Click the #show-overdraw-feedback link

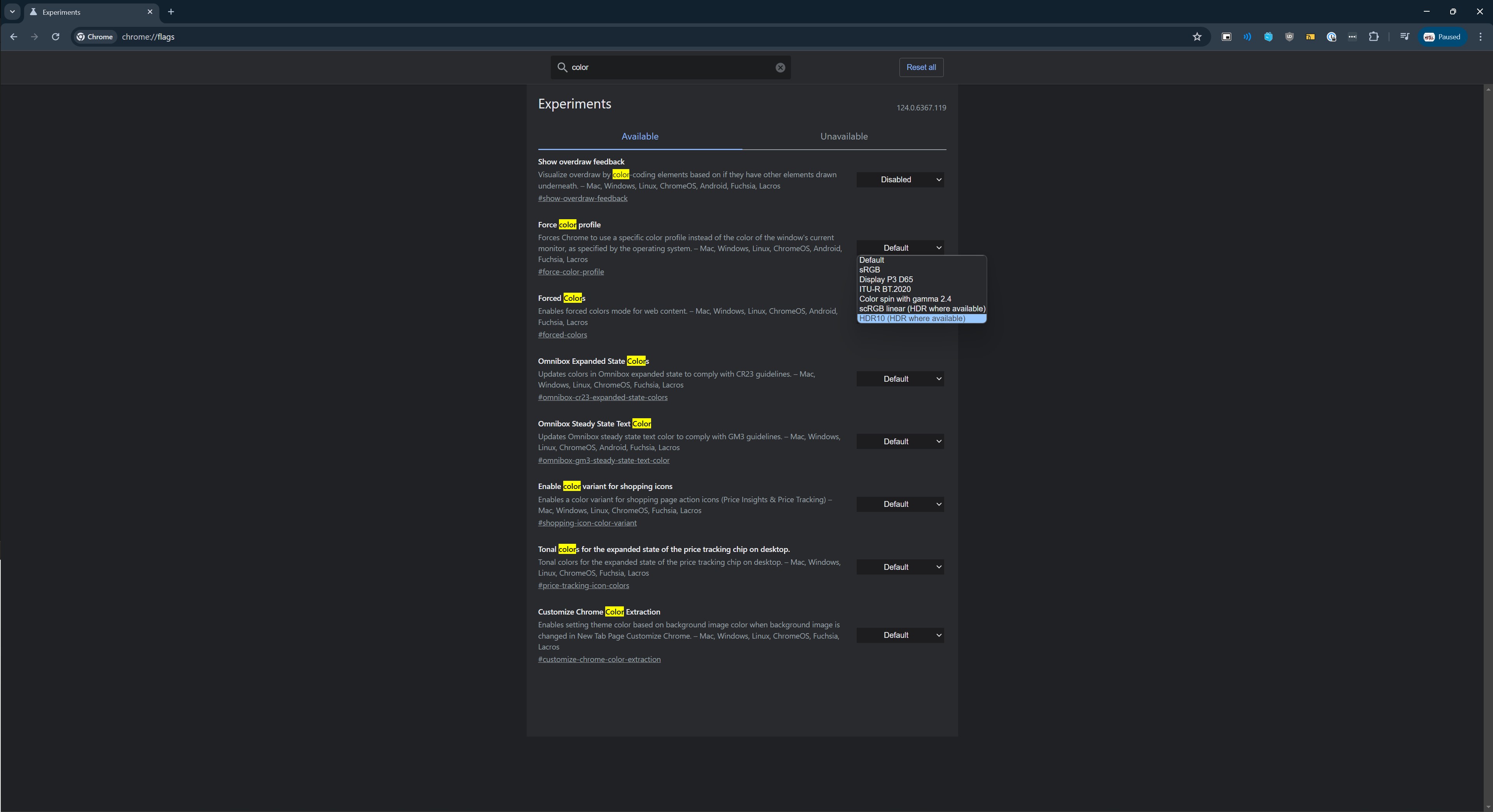[583, 198]
